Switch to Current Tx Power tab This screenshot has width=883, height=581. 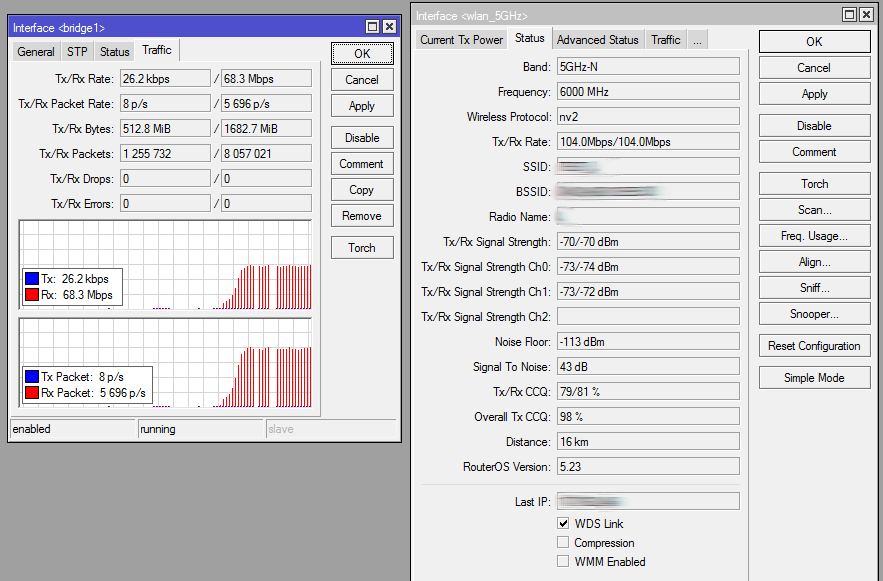(461, 40)
